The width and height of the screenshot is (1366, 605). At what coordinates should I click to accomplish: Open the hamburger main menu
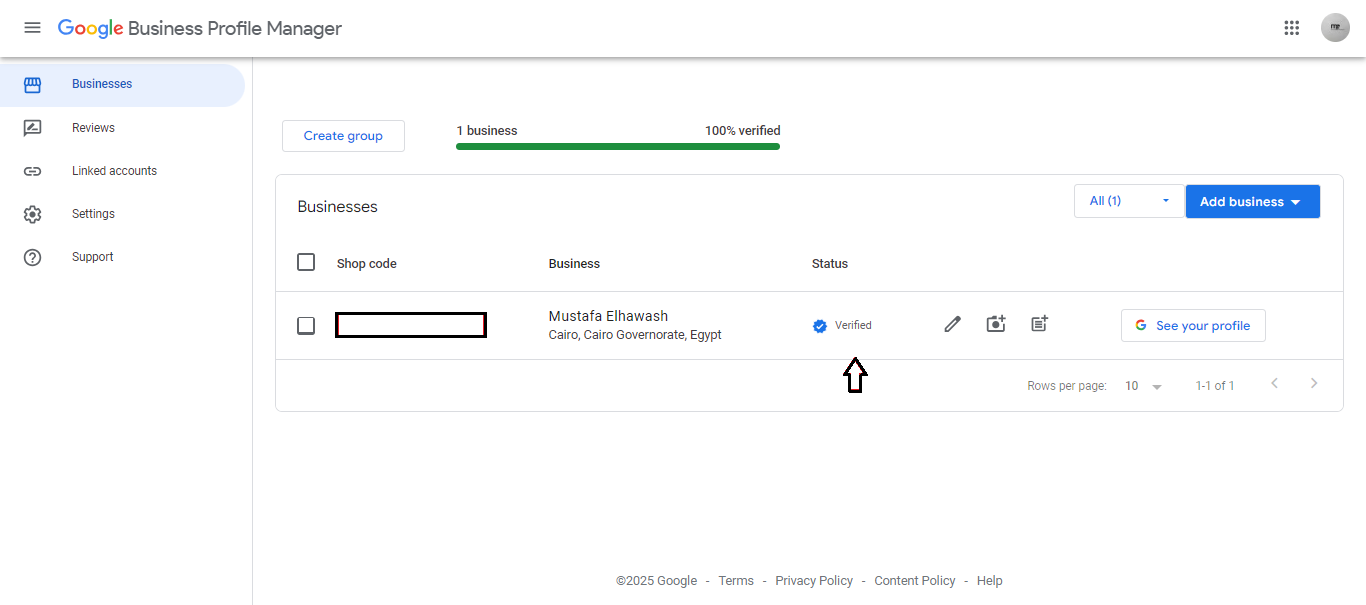coord(32,28)
